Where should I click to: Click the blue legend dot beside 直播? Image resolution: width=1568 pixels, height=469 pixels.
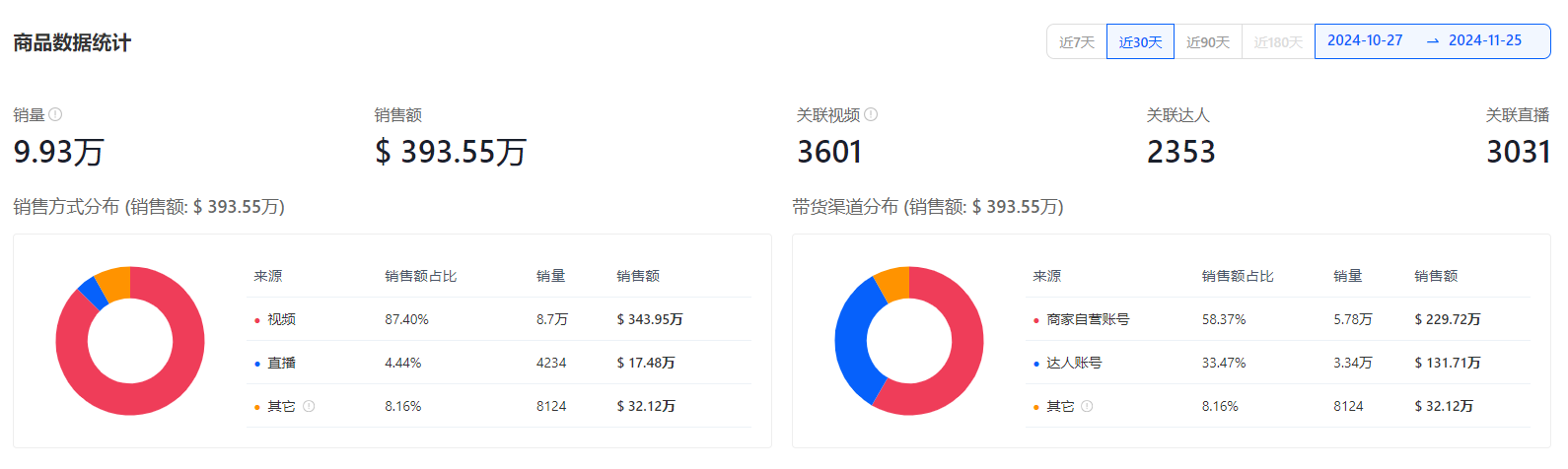[257, 364]
